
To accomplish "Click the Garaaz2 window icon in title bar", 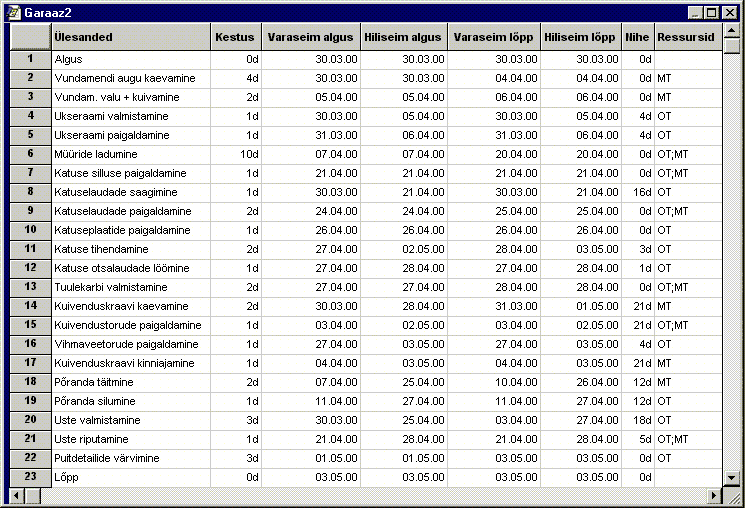I will 14,12.
